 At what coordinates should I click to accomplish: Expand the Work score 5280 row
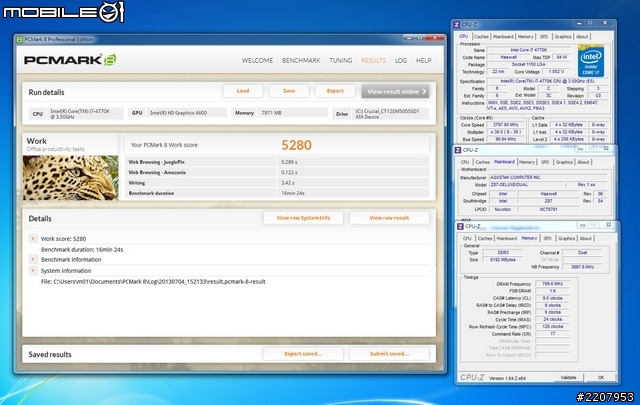pos(33,238)
